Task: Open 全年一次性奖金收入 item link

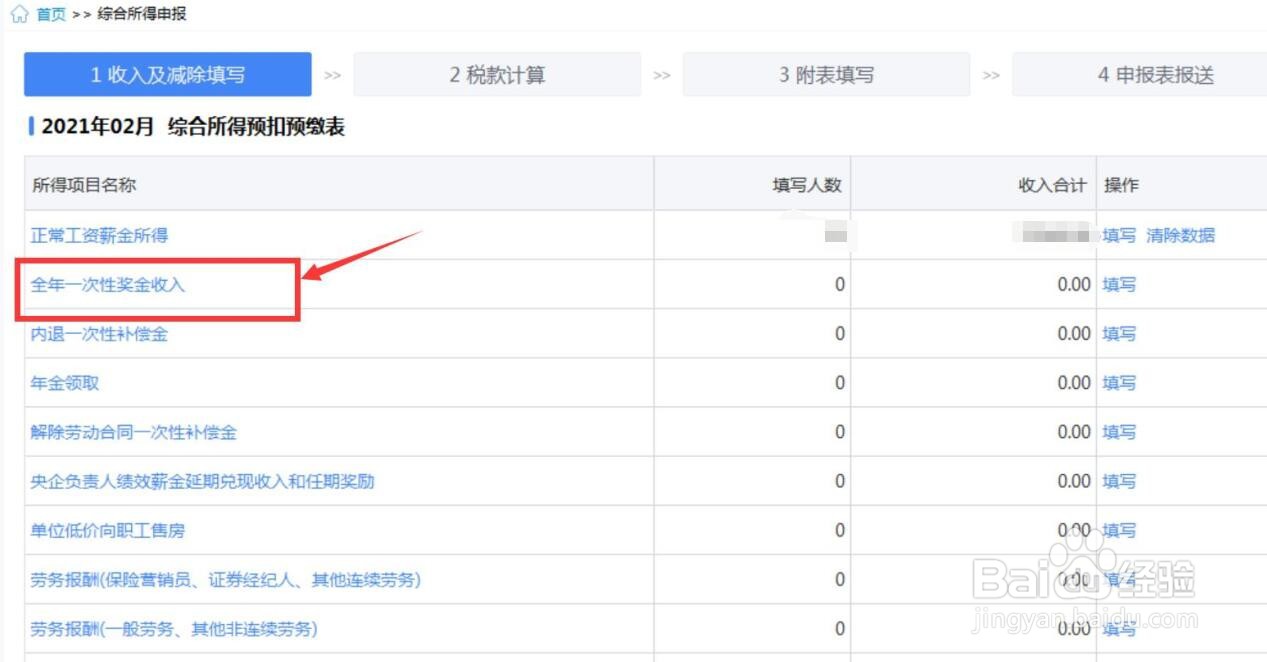Action: point(108,285)
